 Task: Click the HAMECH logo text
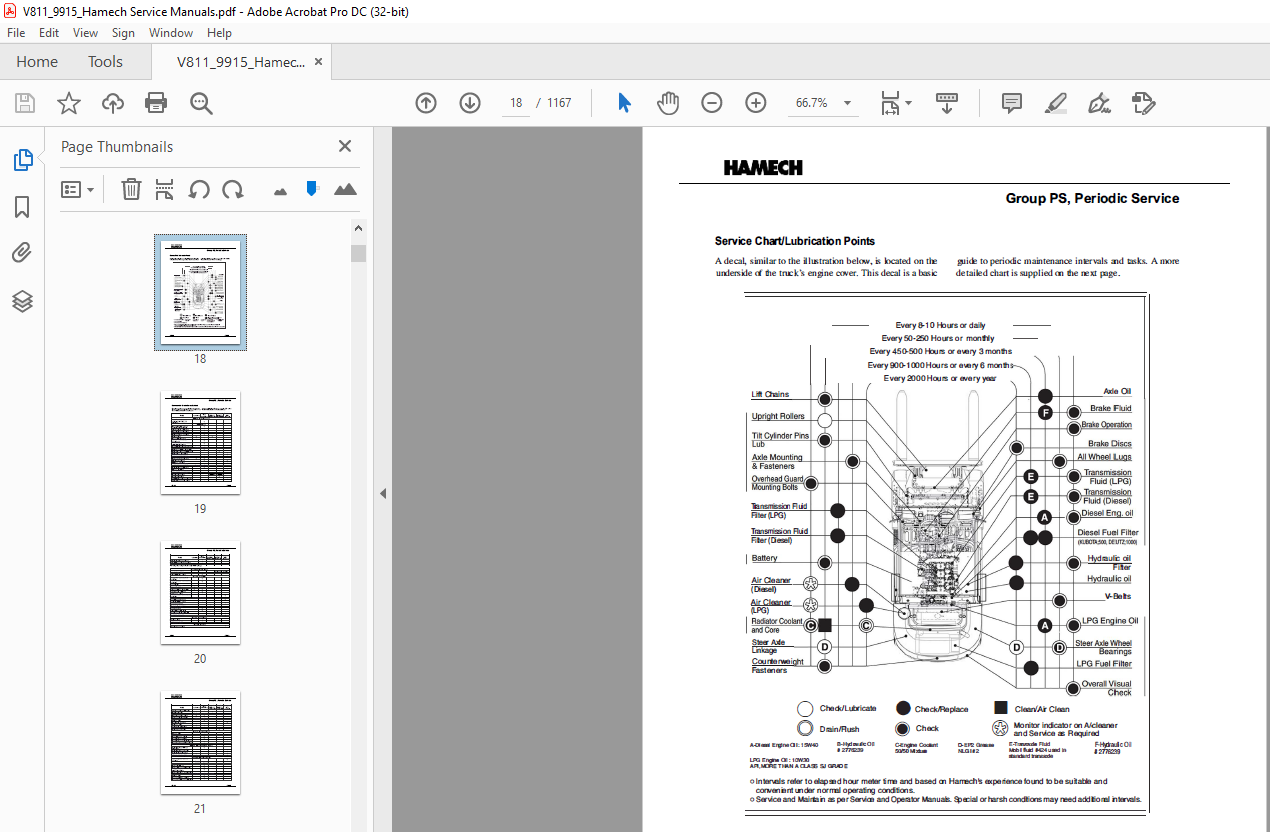pyautogui.click(x=763, y=168)
